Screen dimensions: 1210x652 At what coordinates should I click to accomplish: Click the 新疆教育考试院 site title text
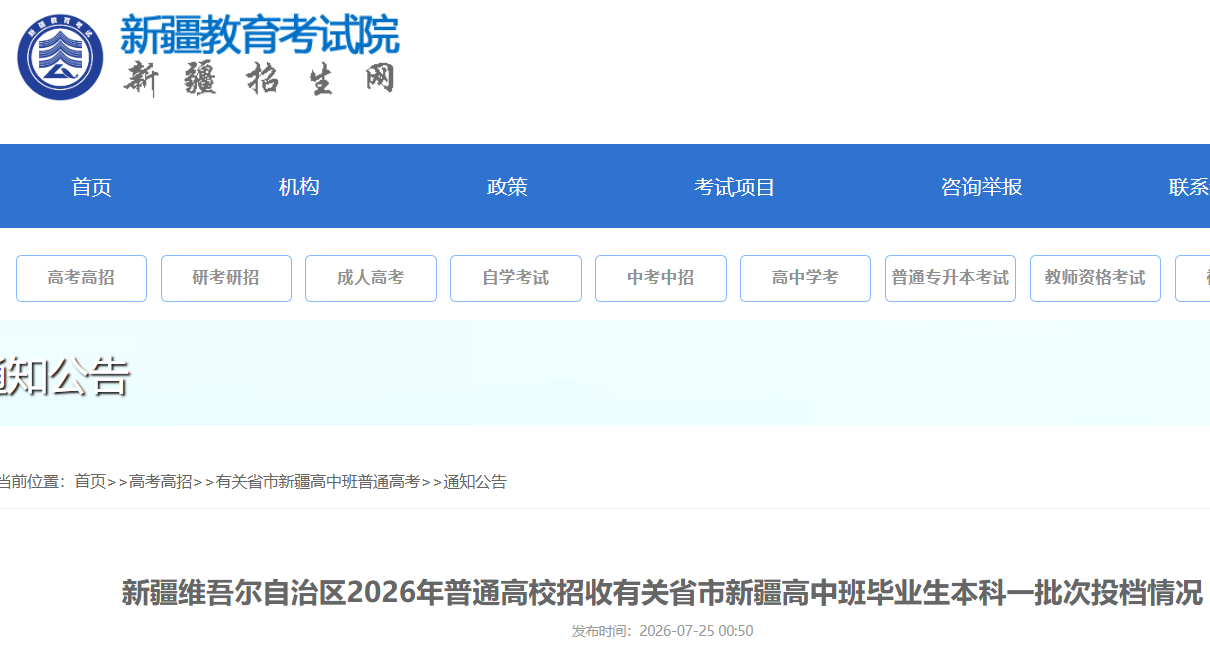click(x=260, y=35)
